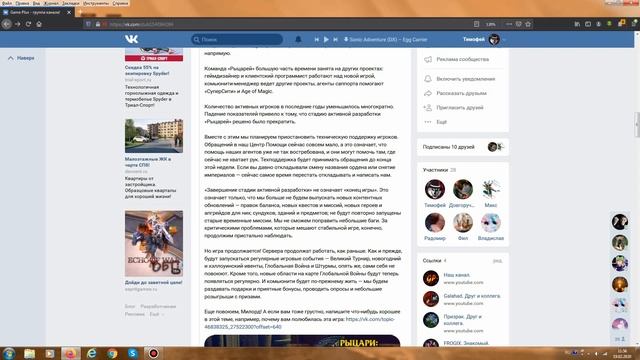Open the Подписаны 10 друзей block
The image size is (640, 360).
point(462,147)
